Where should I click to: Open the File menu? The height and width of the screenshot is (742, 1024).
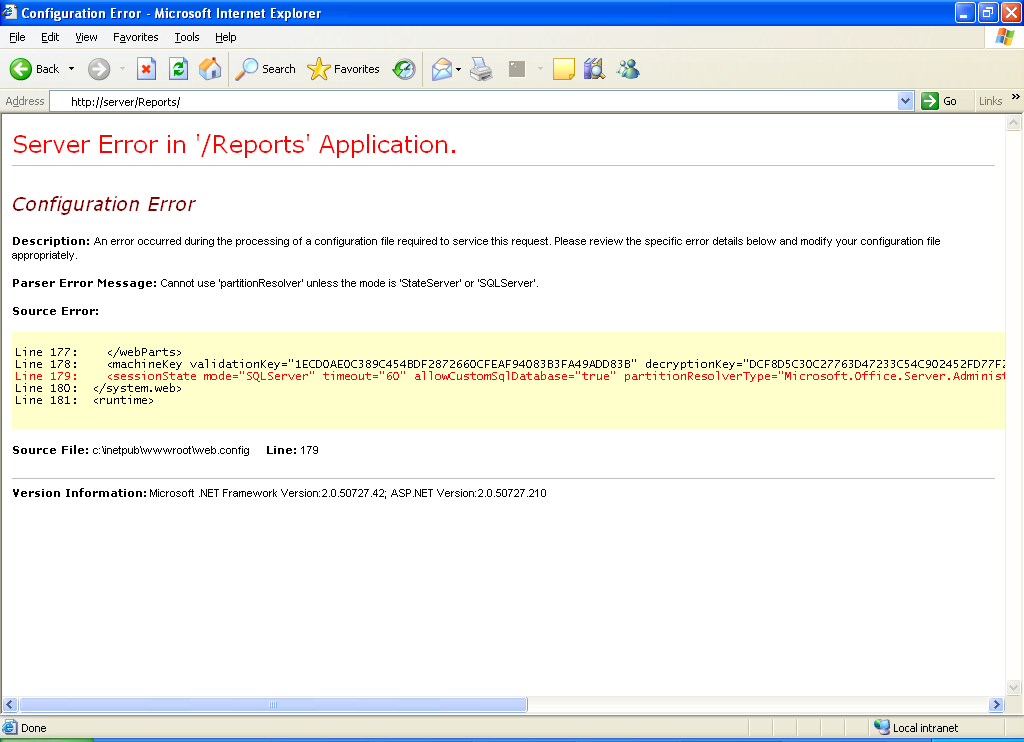(18, 37)
